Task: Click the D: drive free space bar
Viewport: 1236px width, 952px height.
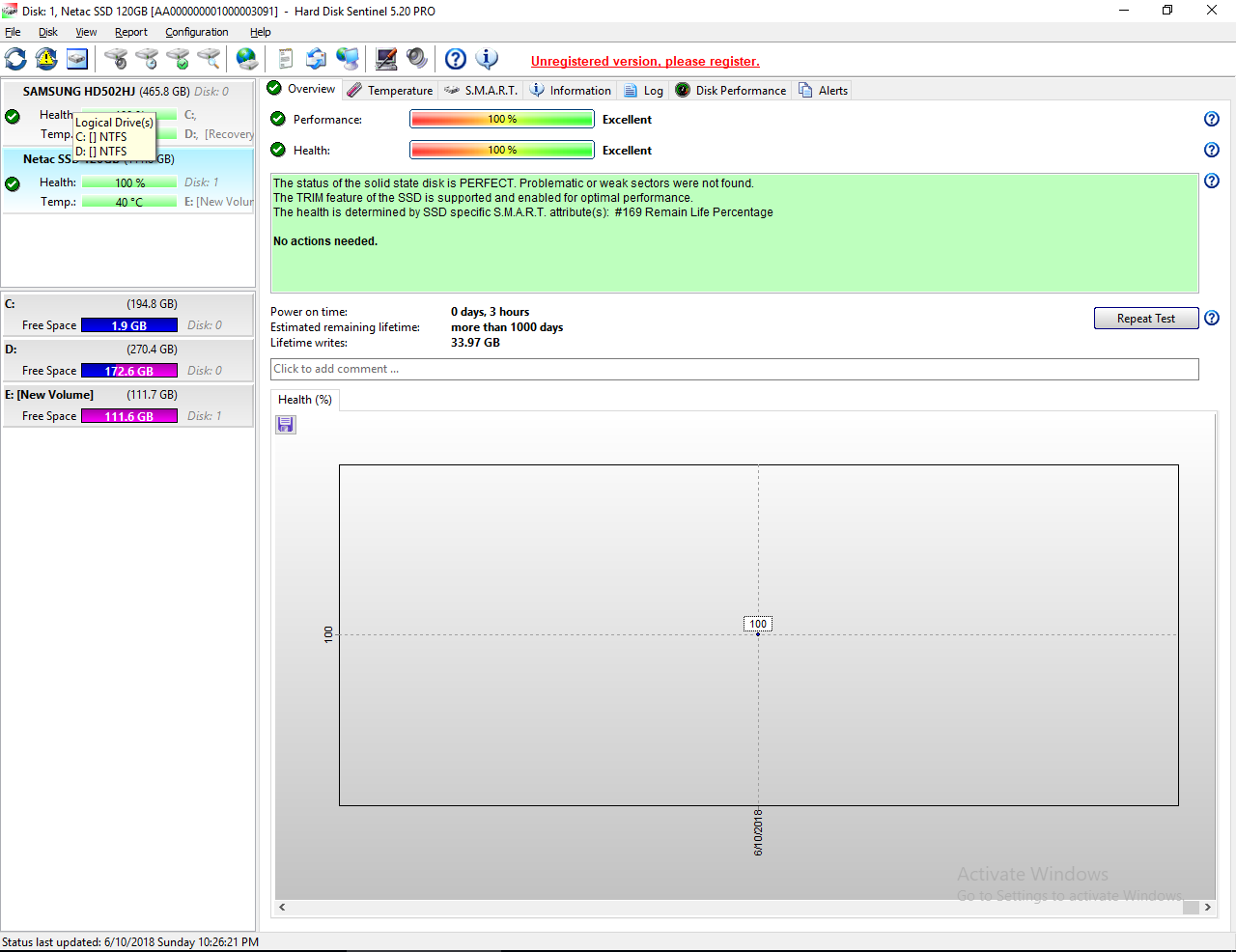Action: [129, 371]
